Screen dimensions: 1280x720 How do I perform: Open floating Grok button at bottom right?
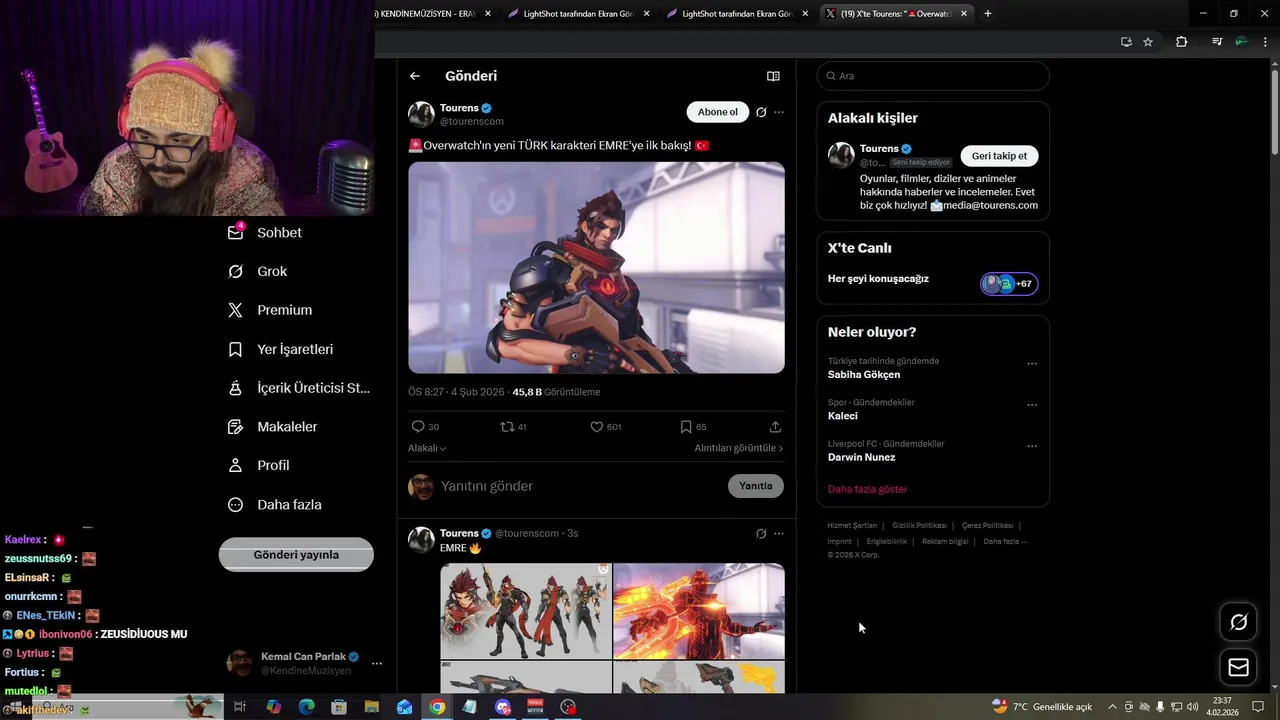click(x=1238, y=623)
